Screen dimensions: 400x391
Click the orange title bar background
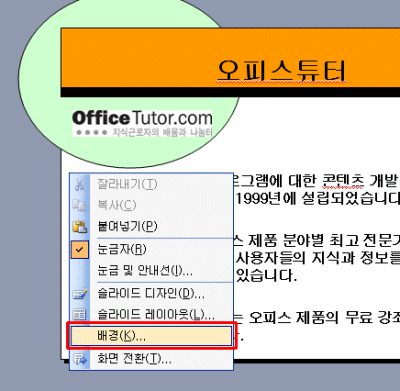coord(140,58)
